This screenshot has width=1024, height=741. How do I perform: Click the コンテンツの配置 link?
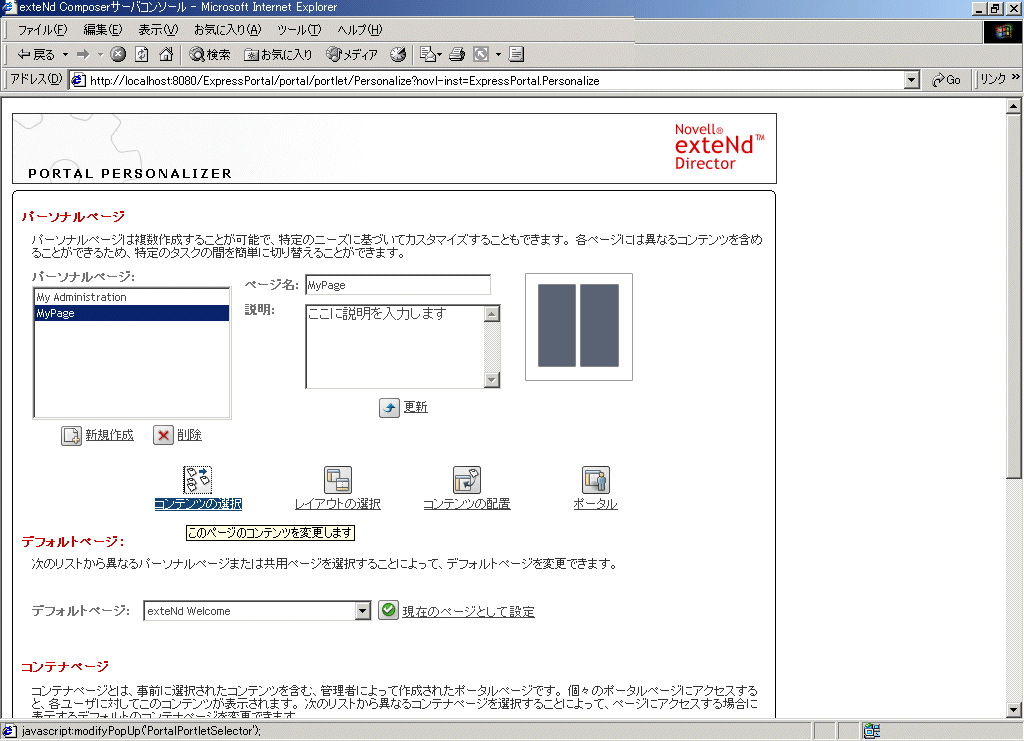[x=467, y=504]
